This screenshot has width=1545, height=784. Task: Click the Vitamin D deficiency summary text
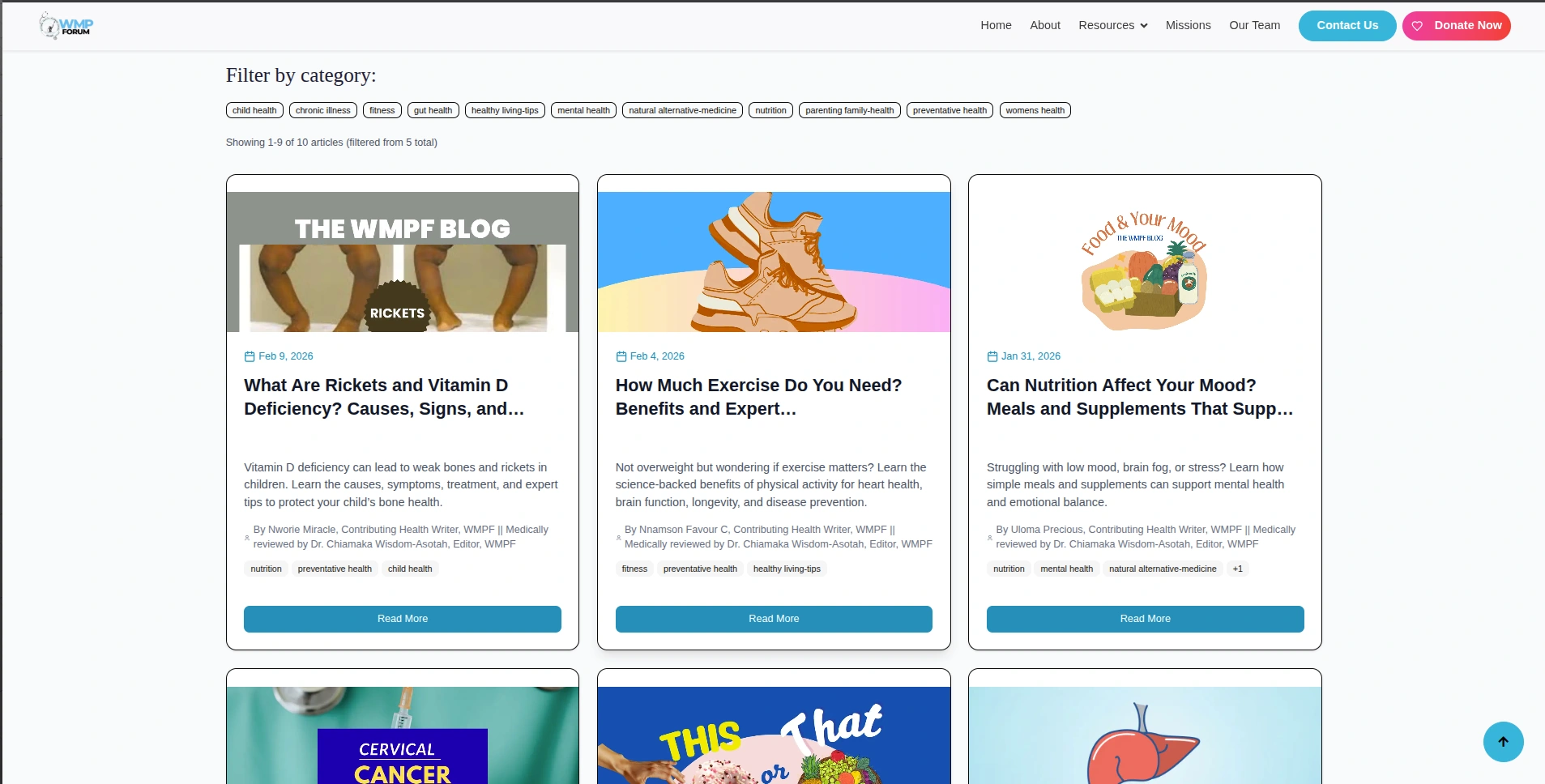401,485
